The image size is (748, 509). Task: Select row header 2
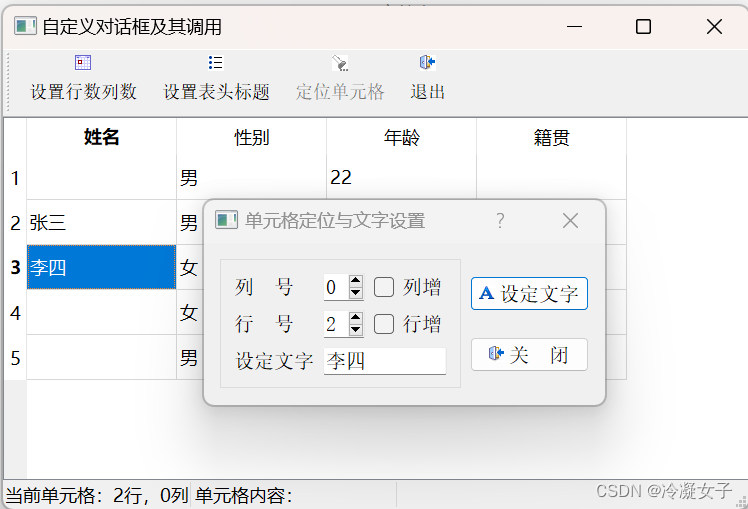(15, 223)
